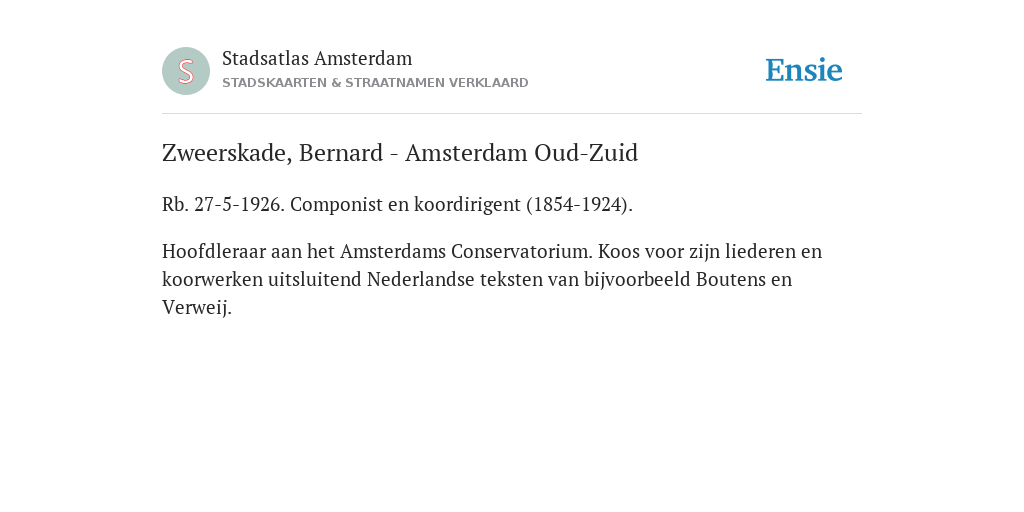Click the word 'Zweerskade' in the title
Image resolution: width=1024 pixels, height=512 pixels.
point(227,153)
